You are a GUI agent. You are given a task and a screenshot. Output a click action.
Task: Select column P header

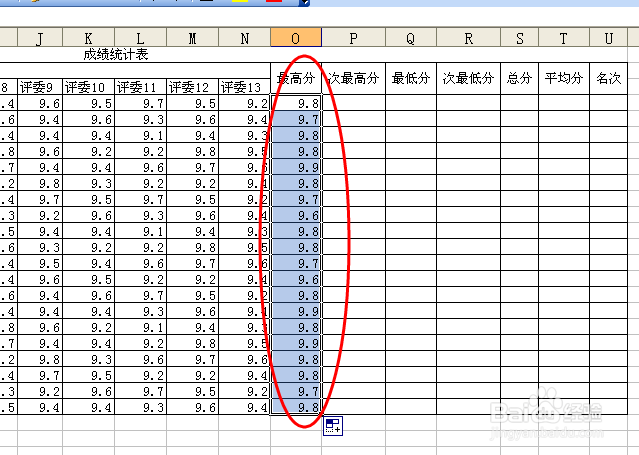coord(353,38)
